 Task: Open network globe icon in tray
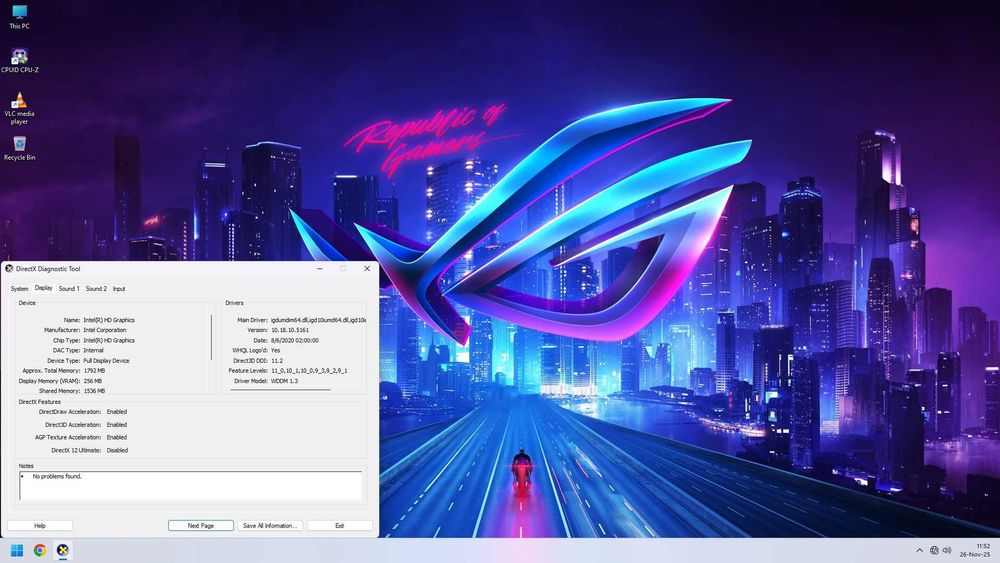pos(934,550)
